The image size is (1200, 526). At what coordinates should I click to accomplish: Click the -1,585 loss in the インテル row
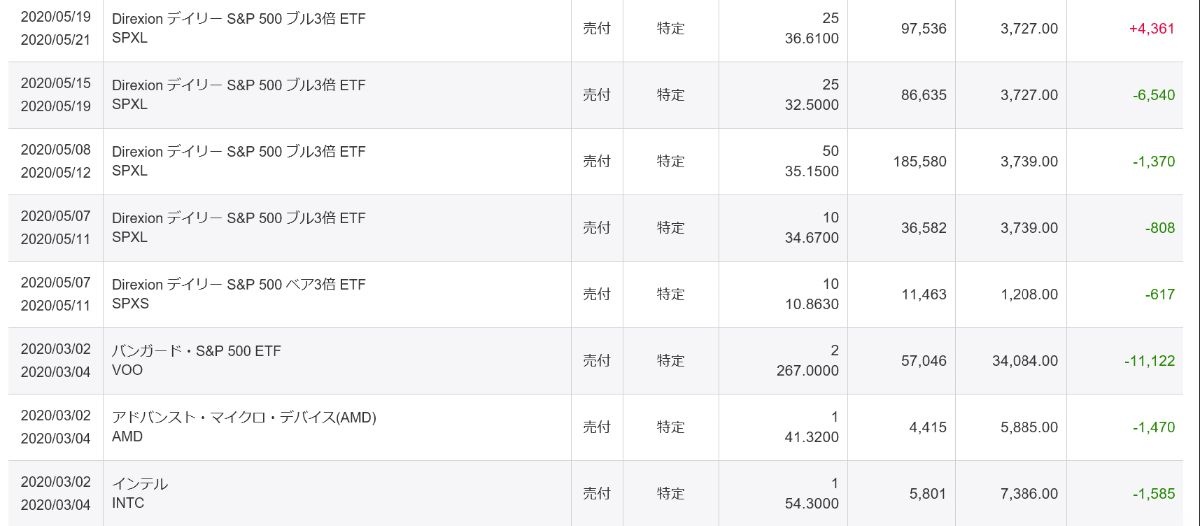1153,494
